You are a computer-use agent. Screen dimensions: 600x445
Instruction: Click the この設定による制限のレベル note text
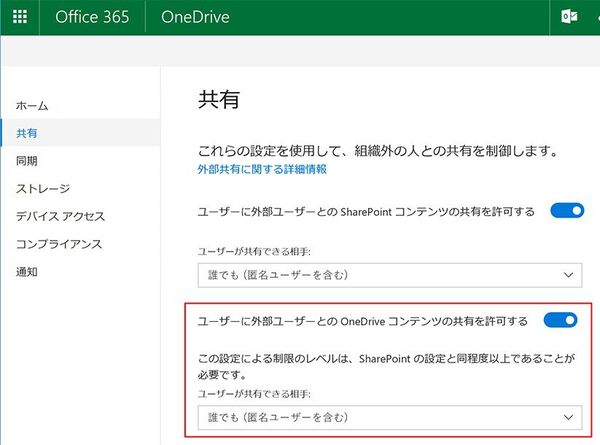(386, 367)
